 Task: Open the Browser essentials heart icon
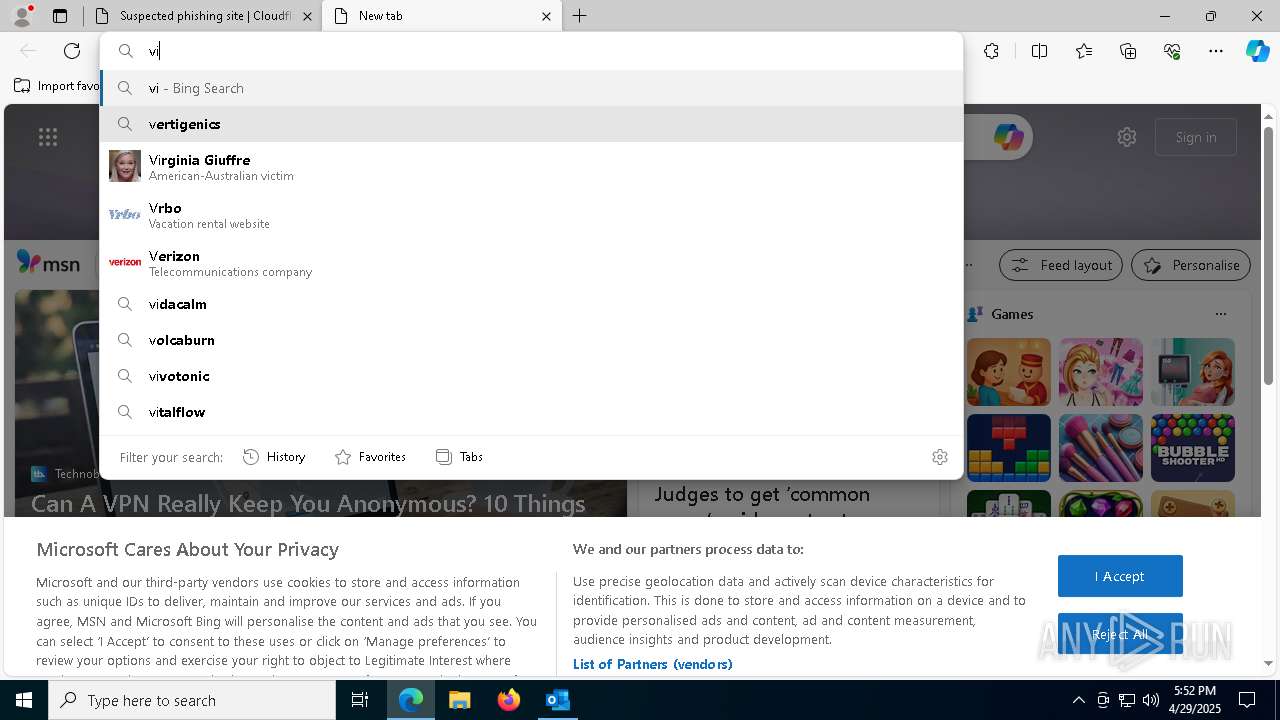[x=1172, y=51]
